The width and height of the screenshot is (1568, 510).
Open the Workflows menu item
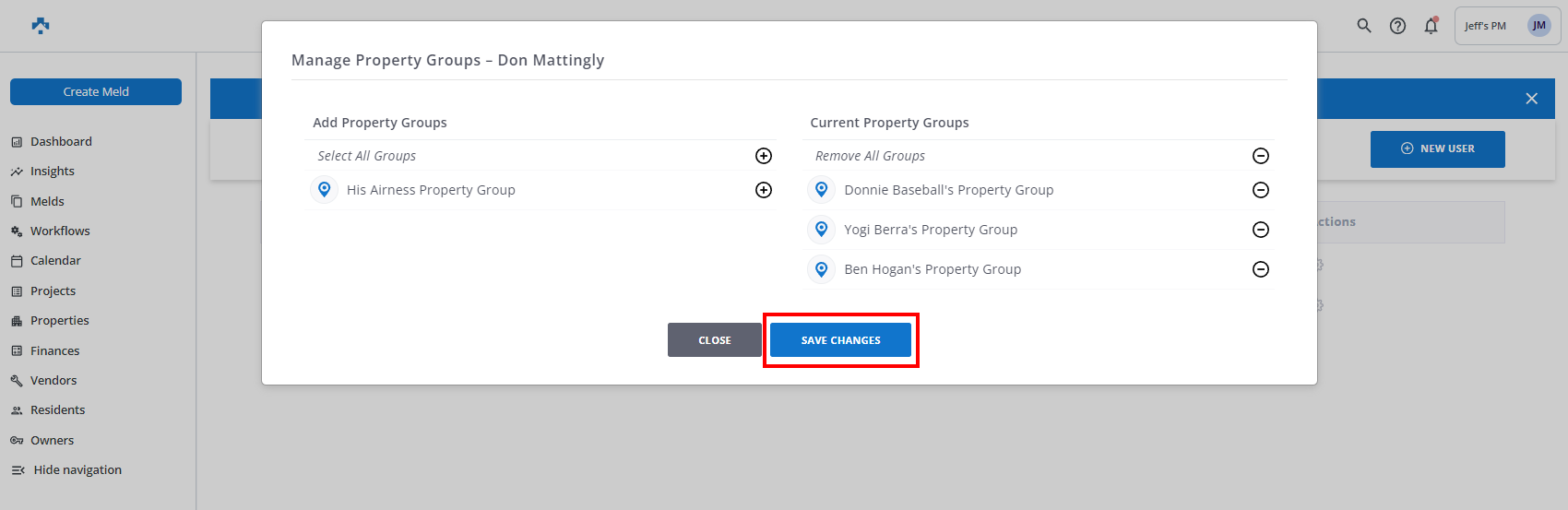click(60, 231)
